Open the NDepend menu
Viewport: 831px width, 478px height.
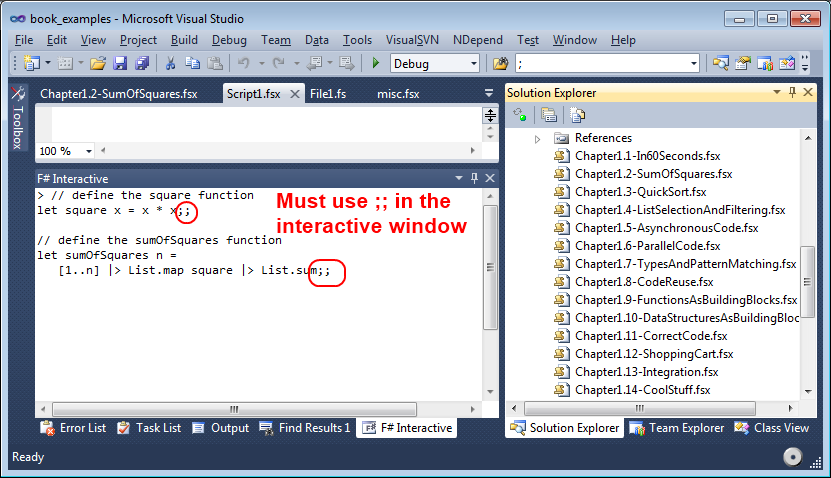point(478,40)
